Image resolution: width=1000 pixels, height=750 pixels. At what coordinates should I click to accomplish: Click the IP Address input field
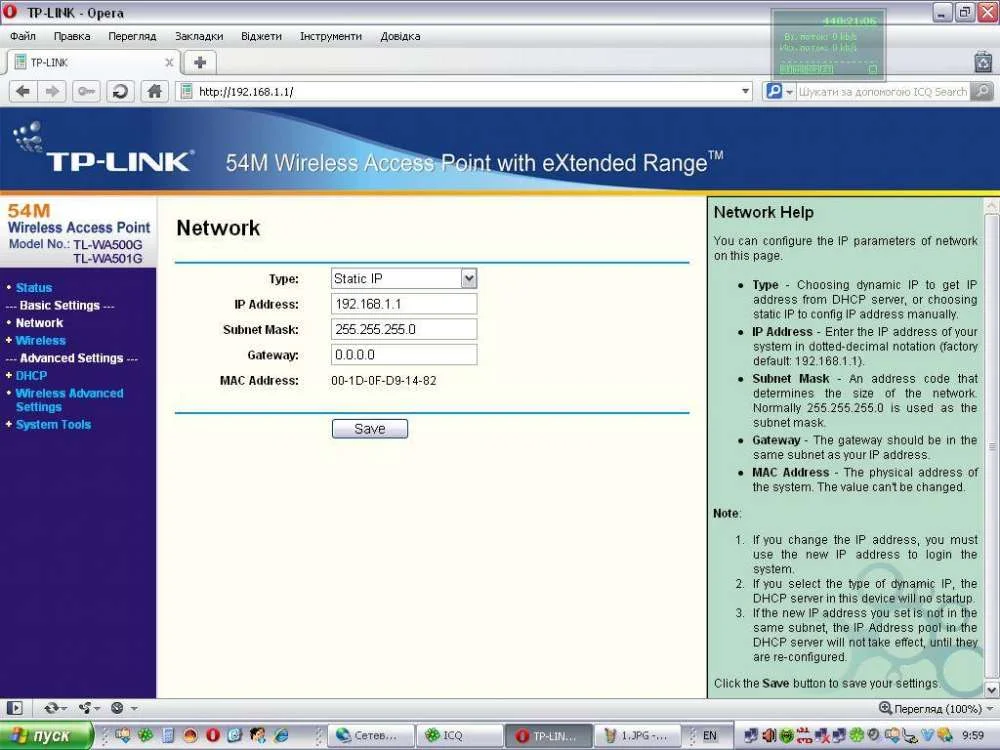(404, 304)
